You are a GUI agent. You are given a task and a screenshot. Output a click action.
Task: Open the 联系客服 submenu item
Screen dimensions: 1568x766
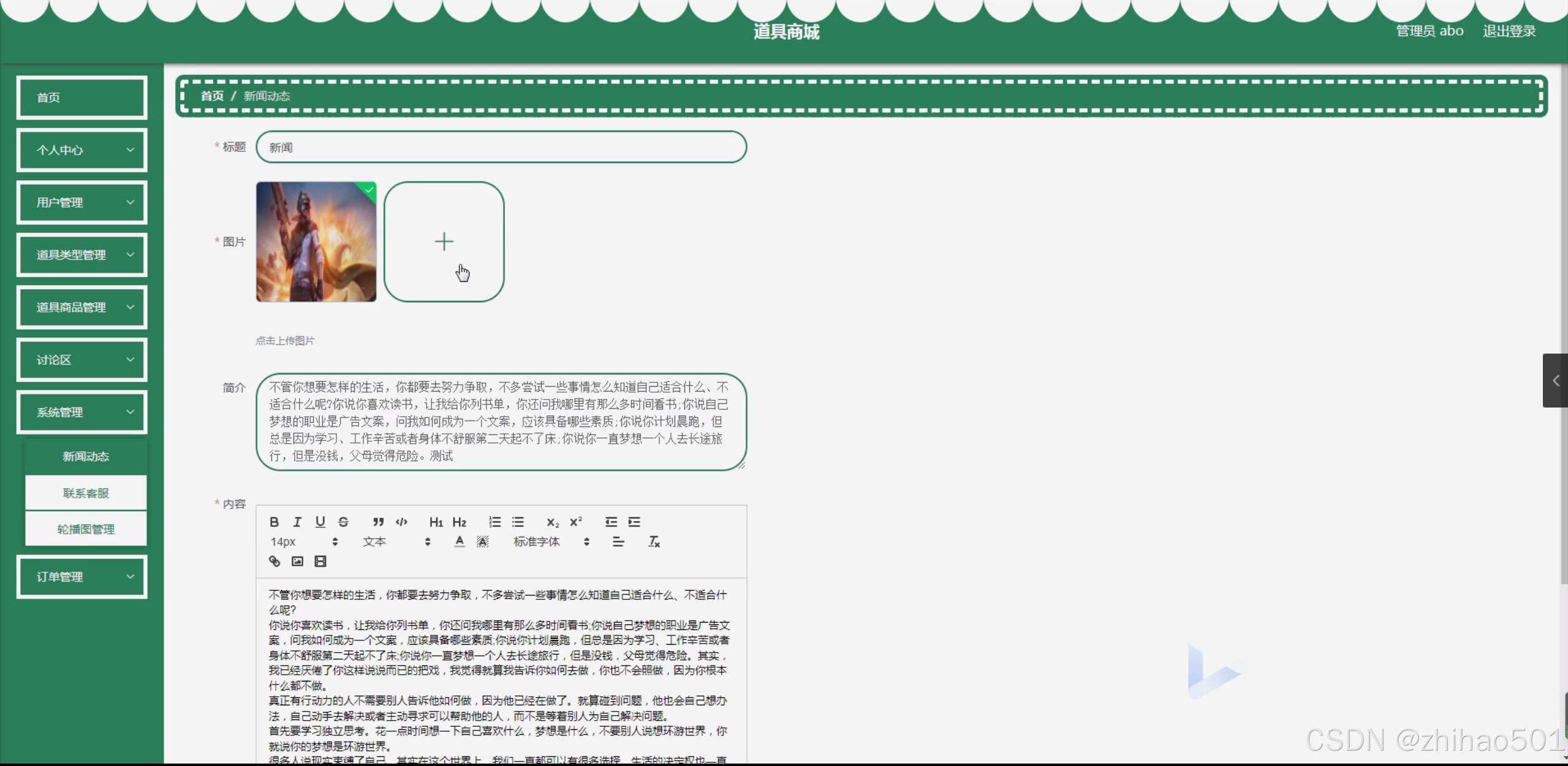(x=86, y=493)
